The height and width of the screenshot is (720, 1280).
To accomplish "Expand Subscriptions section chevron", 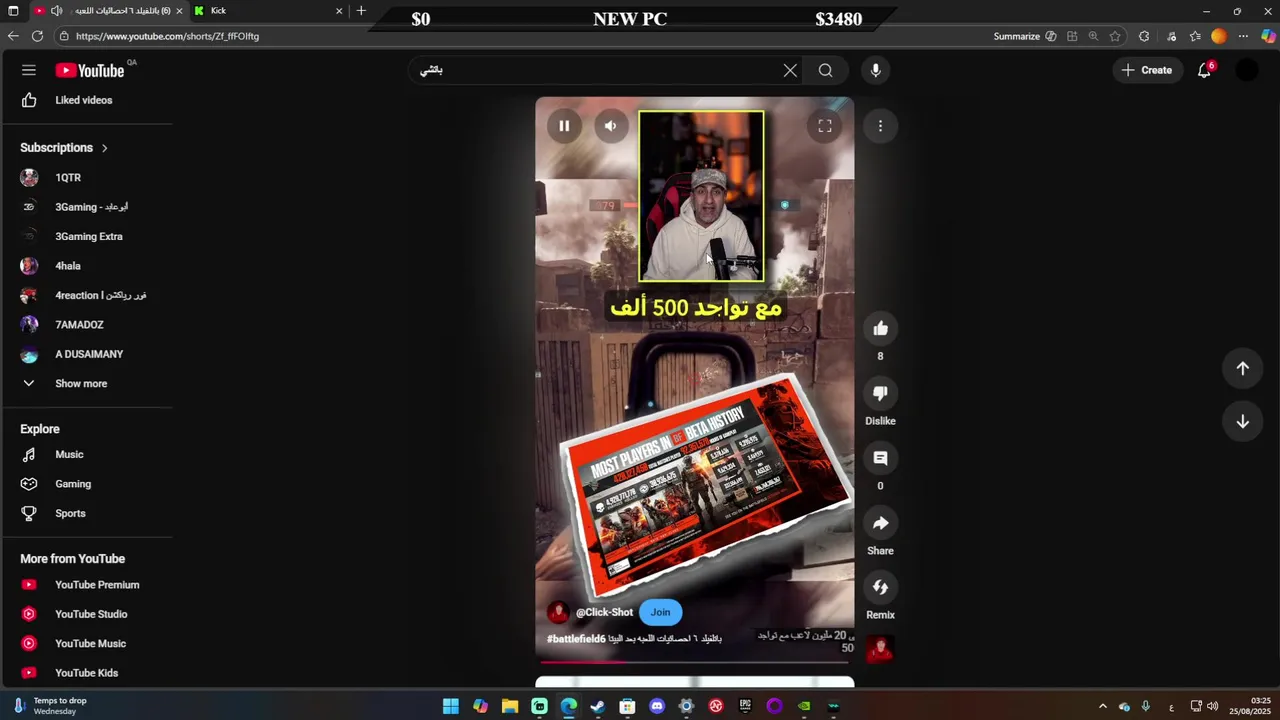I will point(104,148).
